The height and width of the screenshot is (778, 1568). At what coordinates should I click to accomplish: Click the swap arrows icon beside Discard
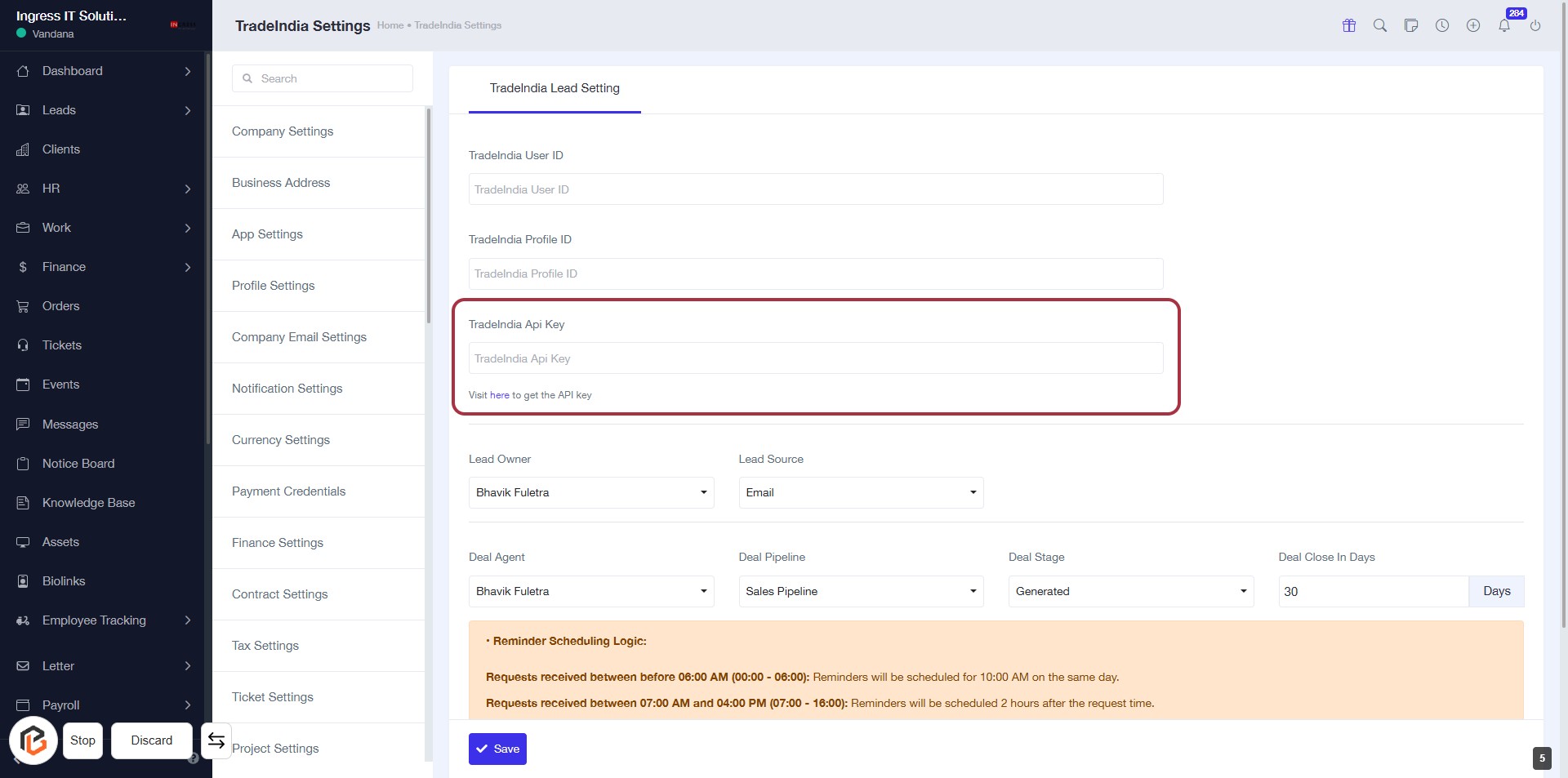click(x=216, y=740)
